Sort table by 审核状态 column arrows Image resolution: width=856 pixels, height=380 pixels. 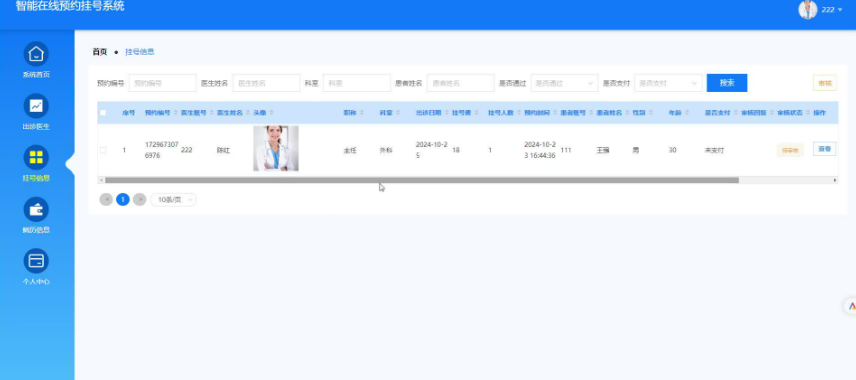(x=808, y=113)
